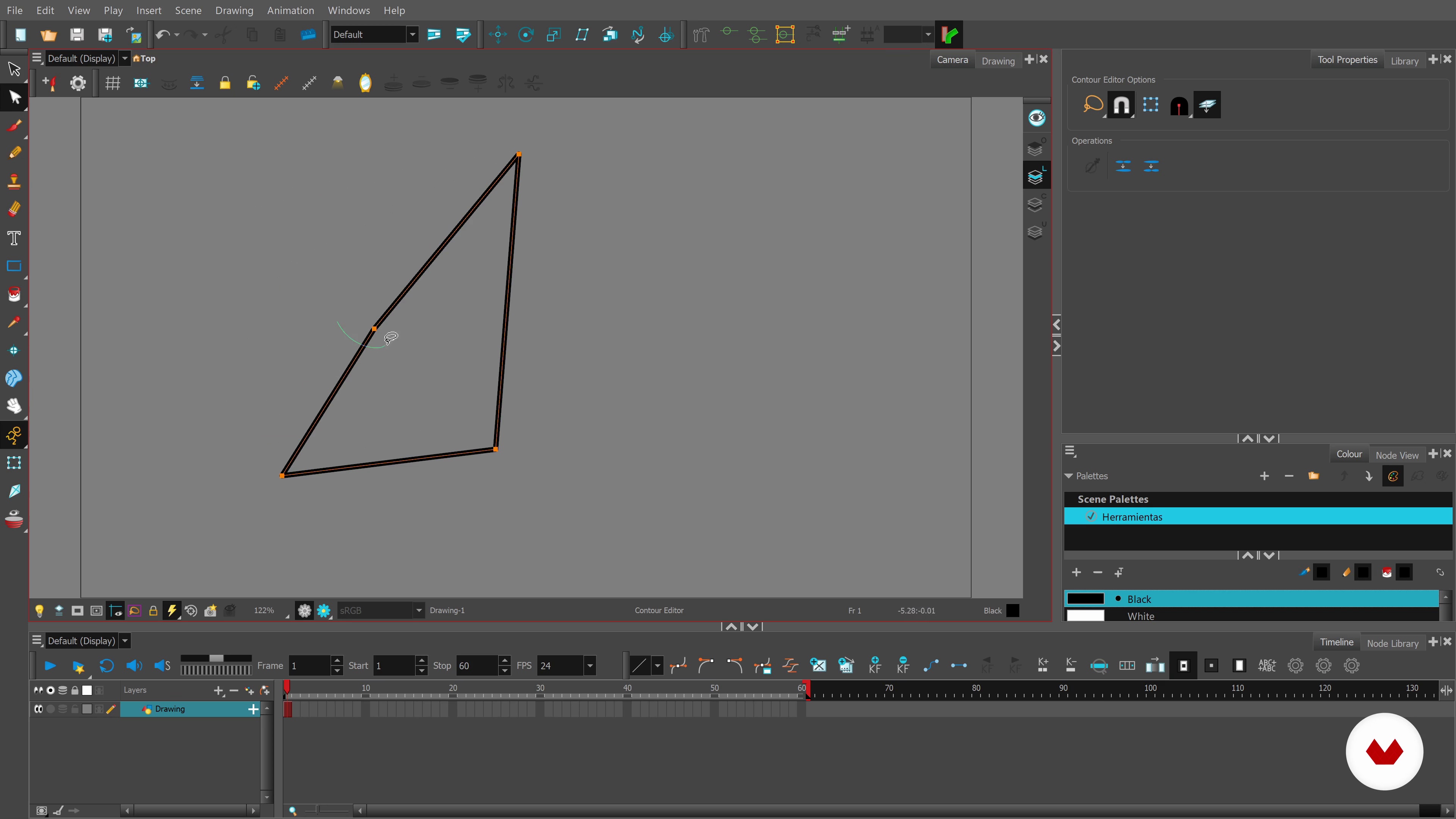Toggle the light table bulb icon
This screenshot has height=819, width=1456.
pyautogui.click(x=39, y=610)
